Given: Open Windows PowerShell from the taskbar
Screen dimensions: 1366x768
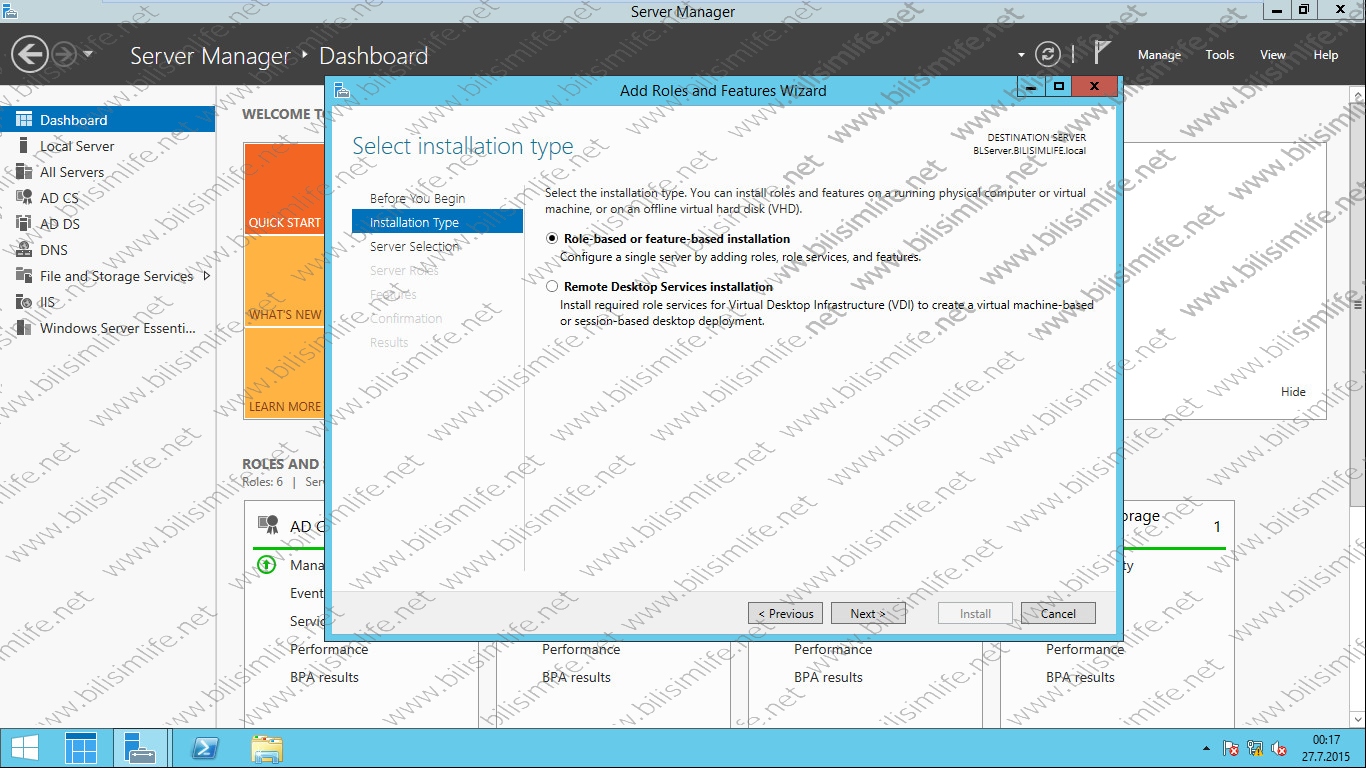Looking at the screenshot, I should [x=205, y=748].
